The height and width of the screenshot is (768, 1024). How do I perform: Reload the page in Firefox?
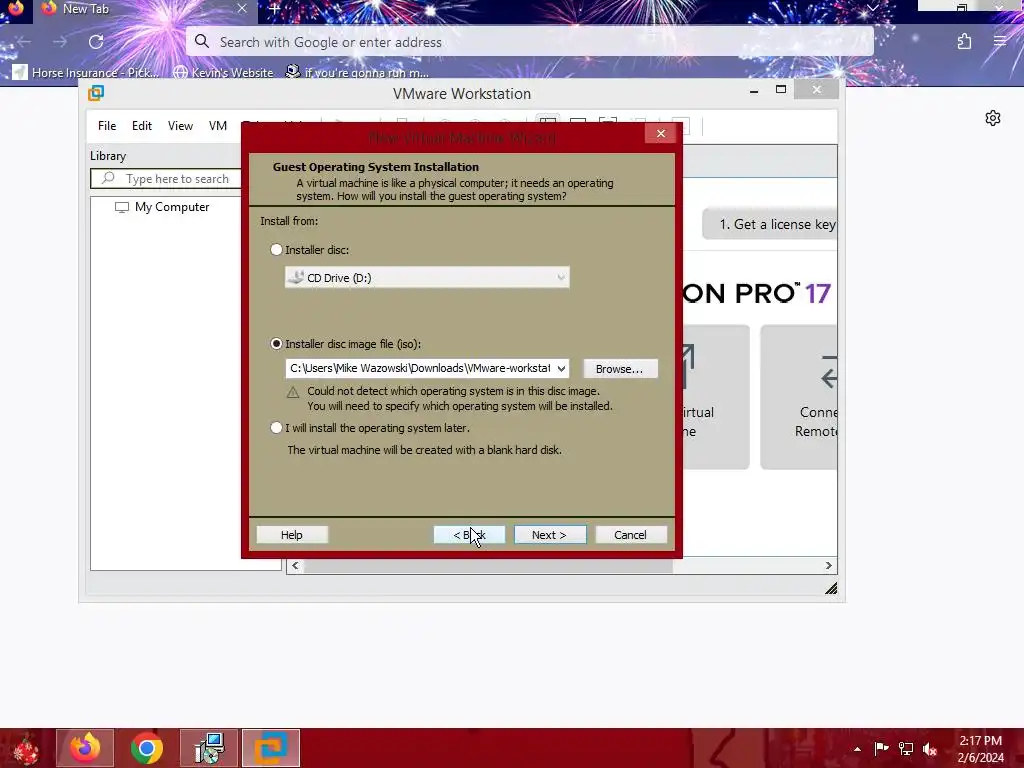tap(96, 42)
